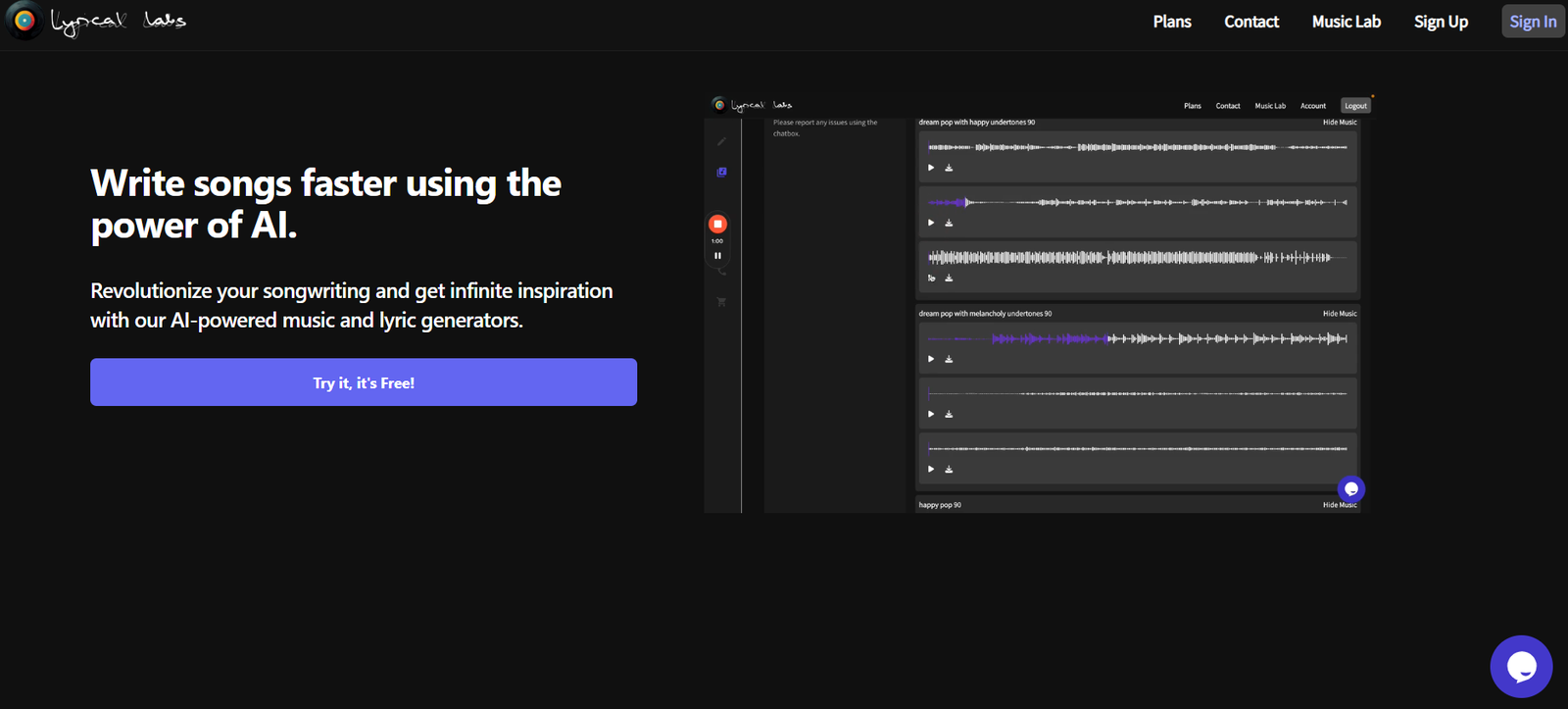This screenshot has width=1568, height=709.
Task: Open the Contact link in the main page header
Action: coord(1250,22)
